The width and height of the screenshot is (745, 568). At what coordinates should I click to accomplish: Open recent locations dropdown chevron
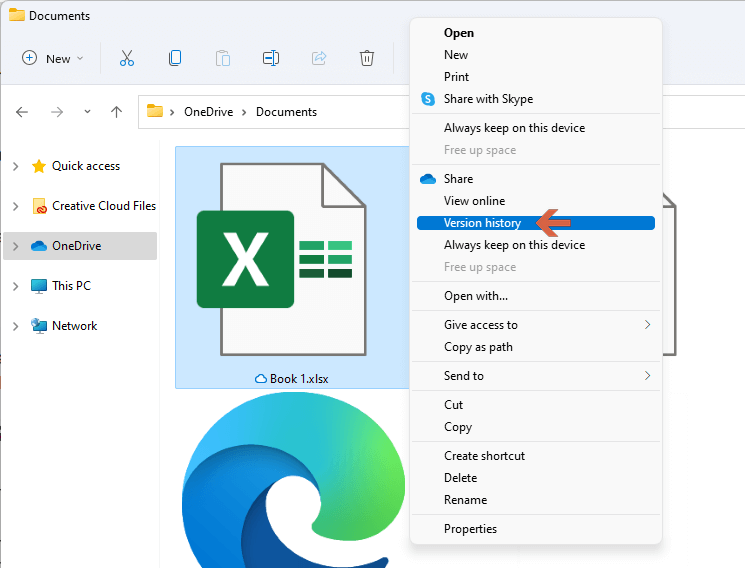click(87, 112)
